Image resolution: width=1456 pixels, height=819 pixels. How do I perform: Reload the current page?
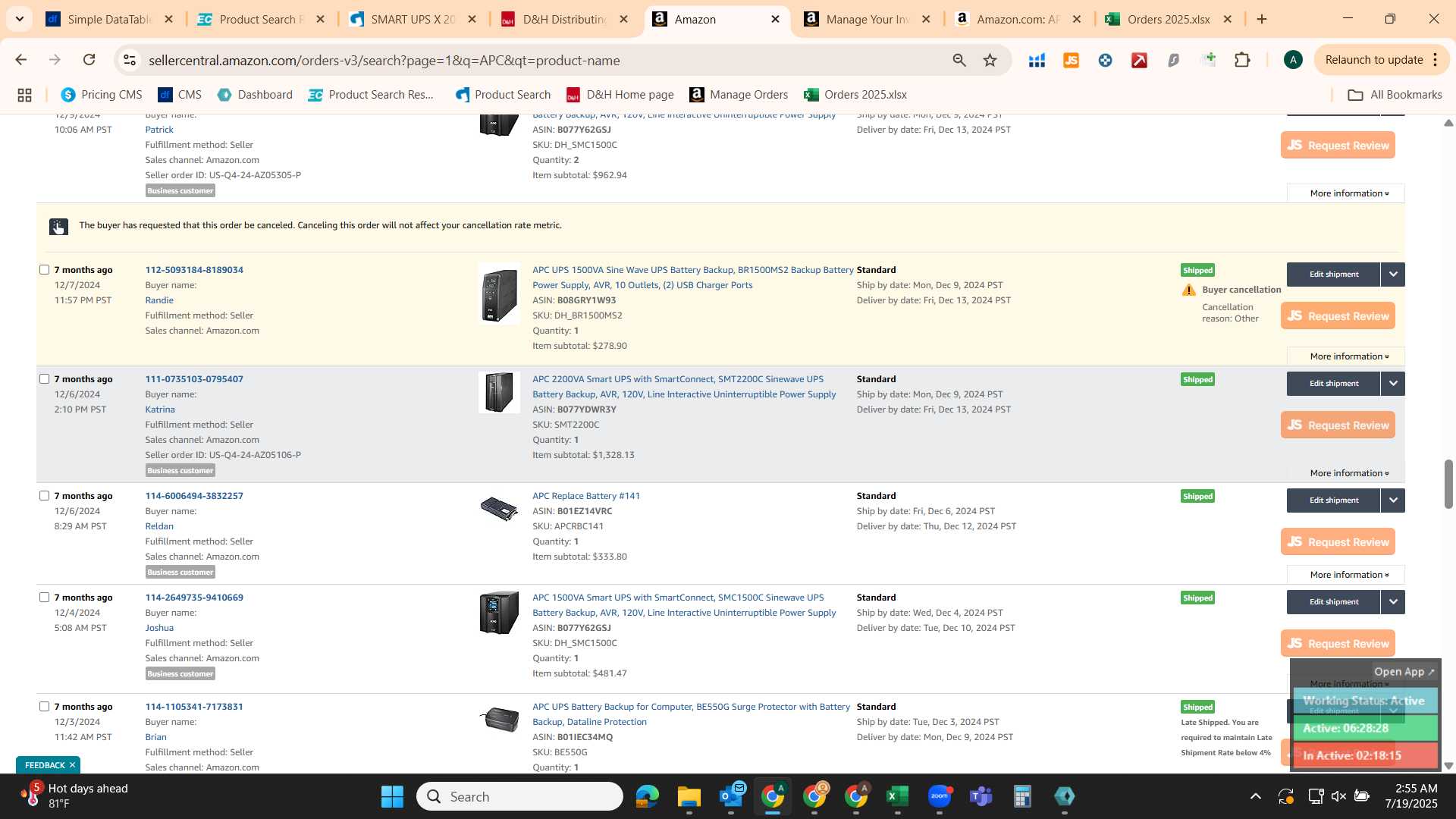[x=89, y=60]
